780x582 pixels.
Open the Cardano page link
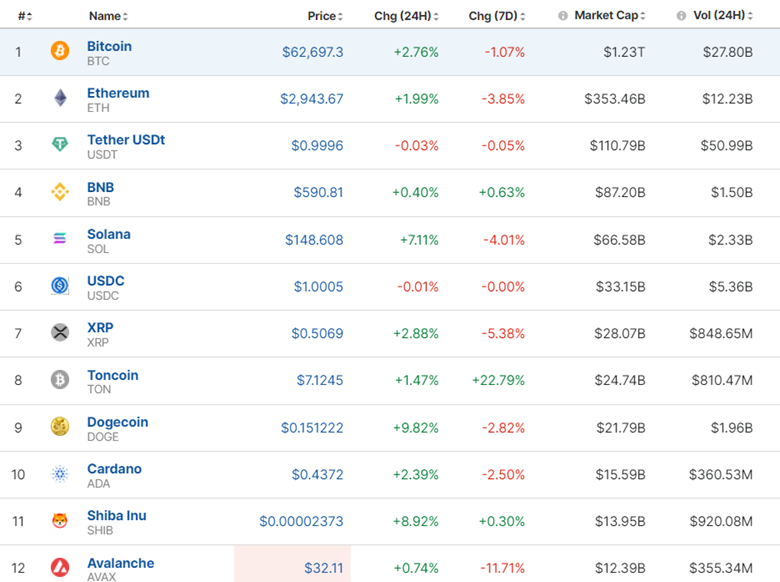point(114,469)
